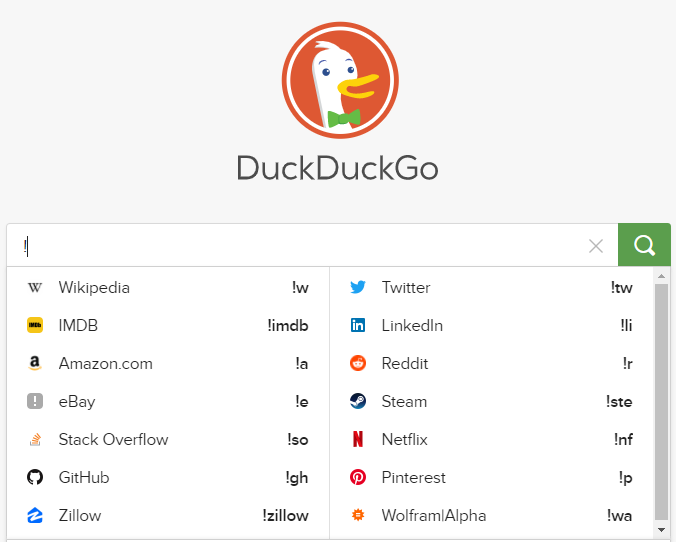
Task: Select the WolframAlpha label text
Action: [434, 515]
